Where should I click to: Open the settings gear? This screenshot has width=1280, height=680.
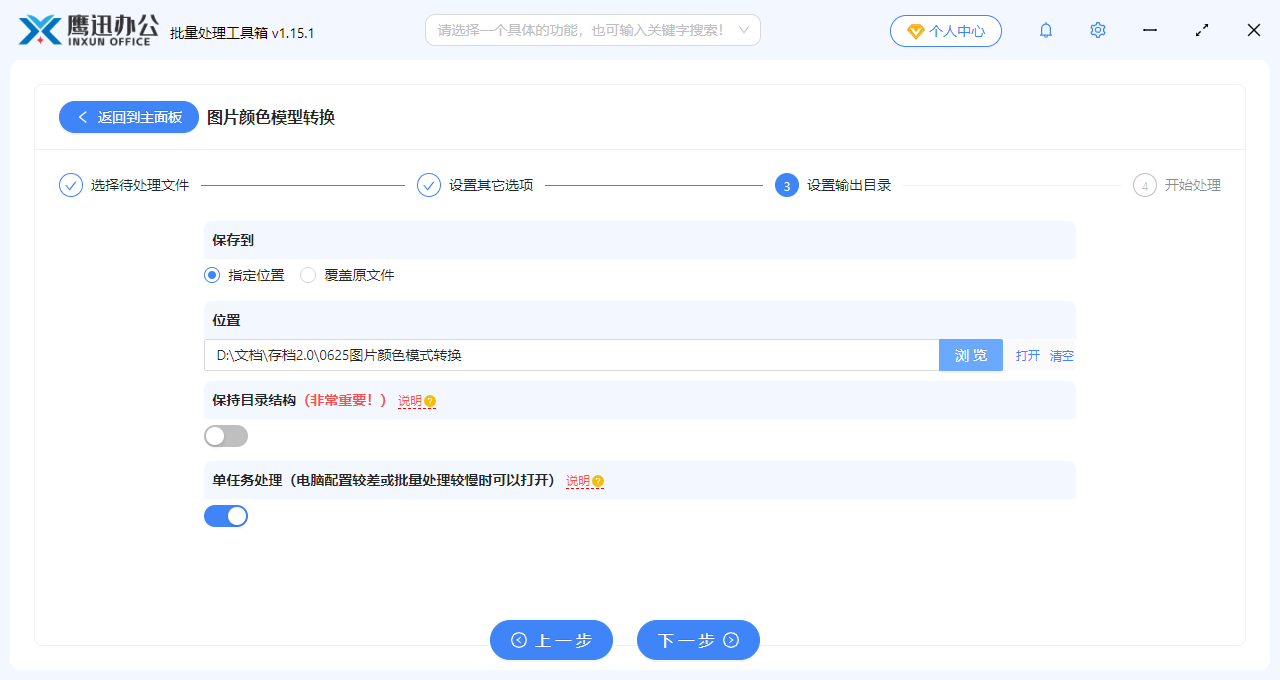(x=1098, y=30)
